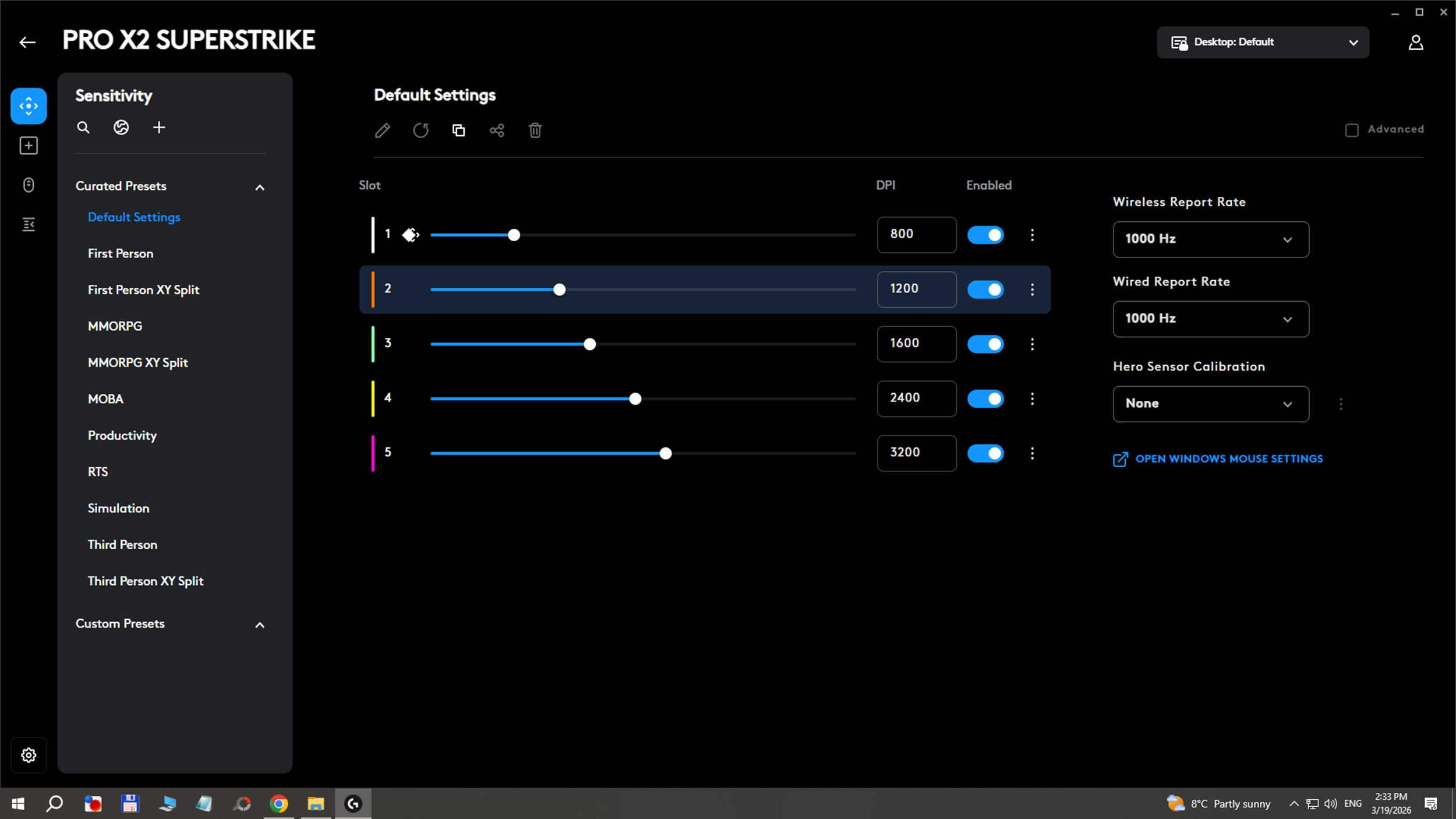
Task: Click Open Windows Mouse Settings link
Action: click(x=1229, y=459)
